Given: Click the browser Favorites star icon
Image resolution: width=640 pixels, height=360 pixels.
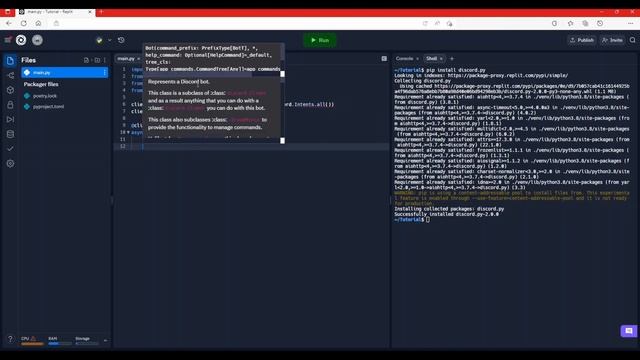Looking at the screenshot, I should coord(570,23).
